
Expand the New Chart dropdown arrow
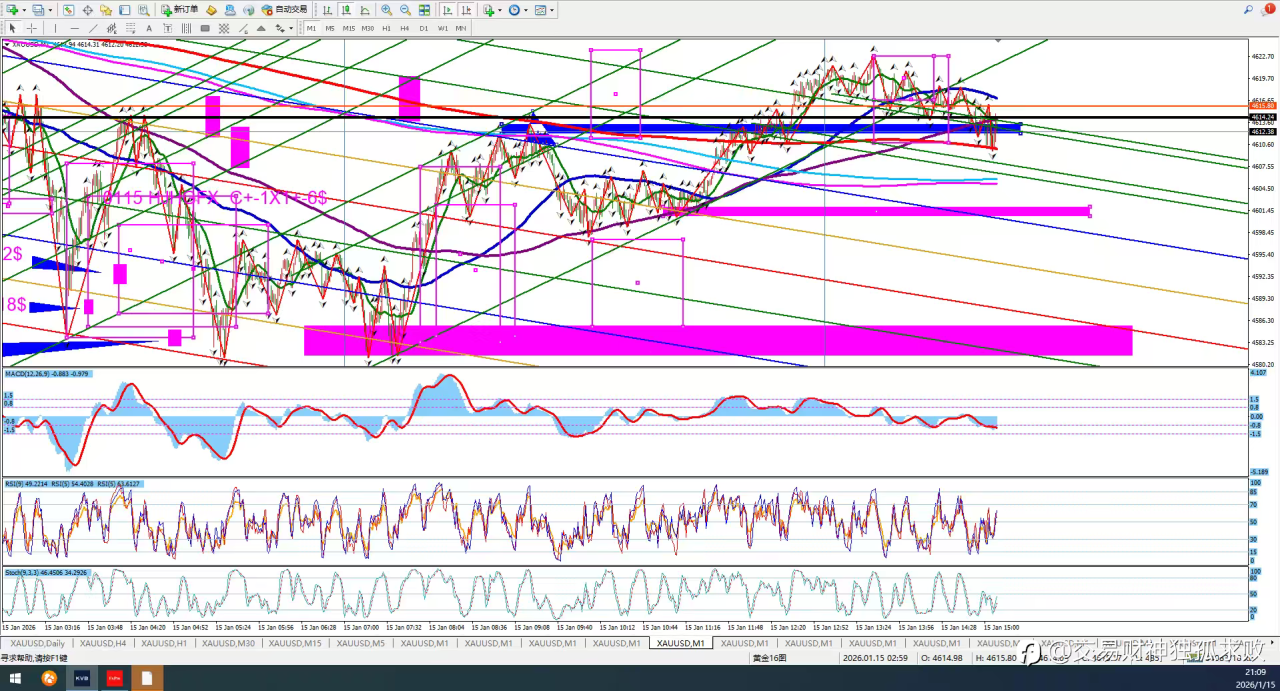coord(24,10)
